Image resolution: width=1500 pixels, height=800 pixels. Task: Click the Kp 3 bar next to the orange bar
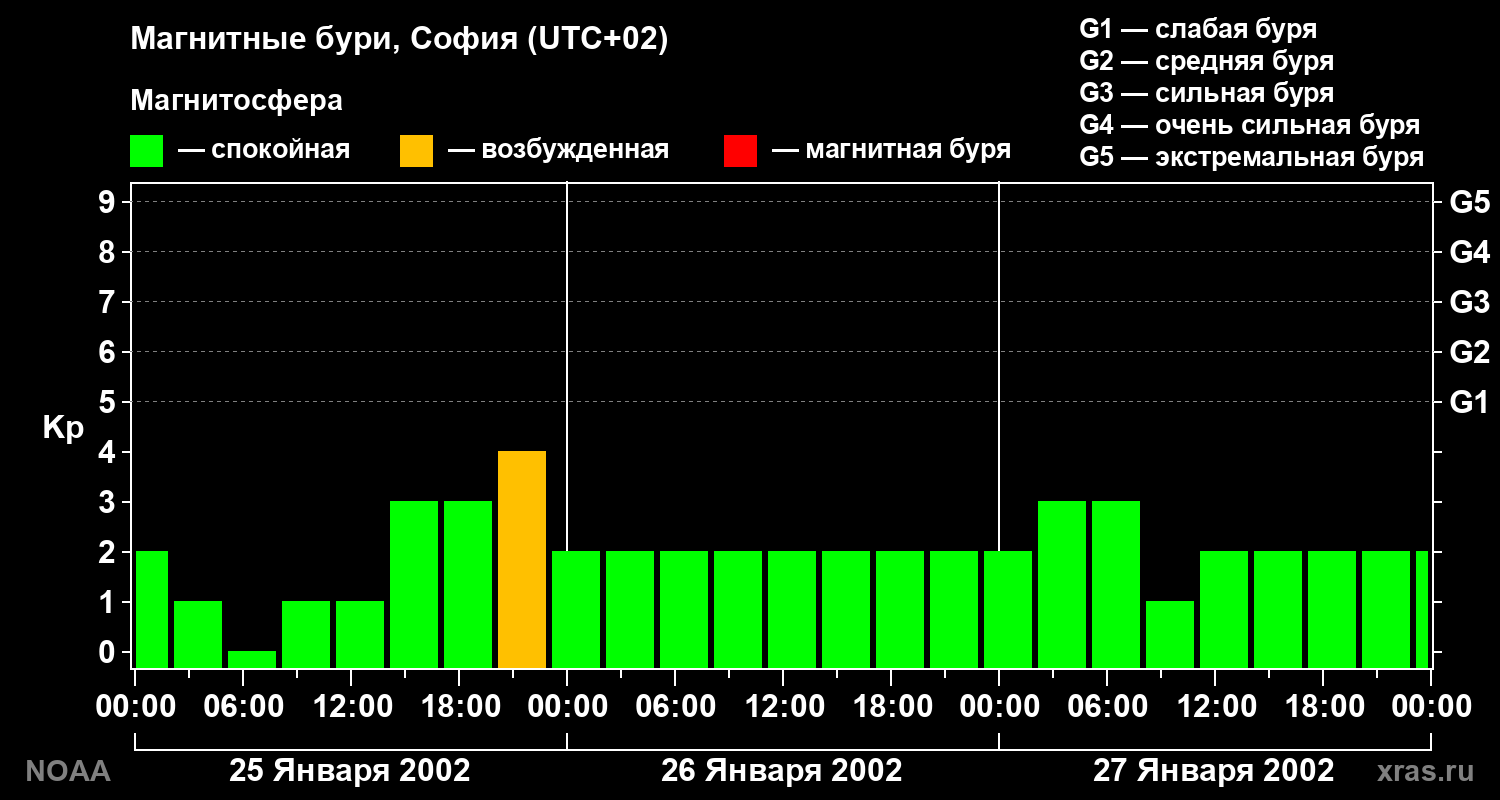[x=468, y=584]
